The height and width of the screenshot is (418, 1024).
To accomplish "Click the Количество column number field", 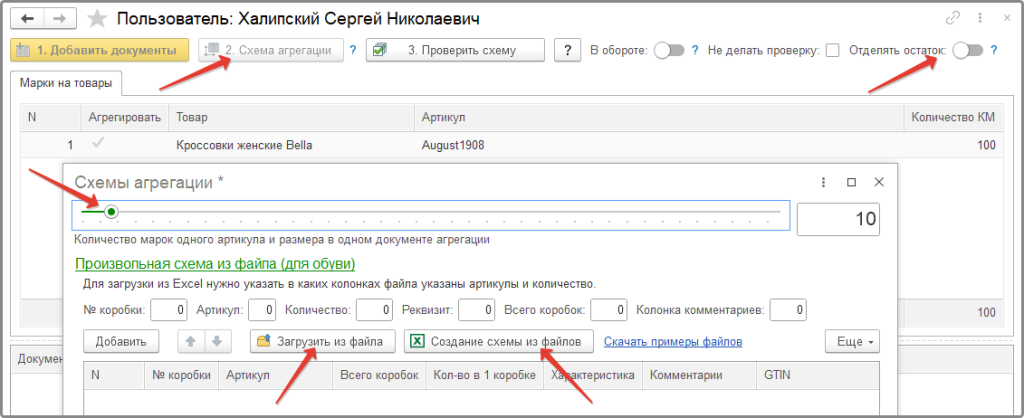I will tap(374, 310).
